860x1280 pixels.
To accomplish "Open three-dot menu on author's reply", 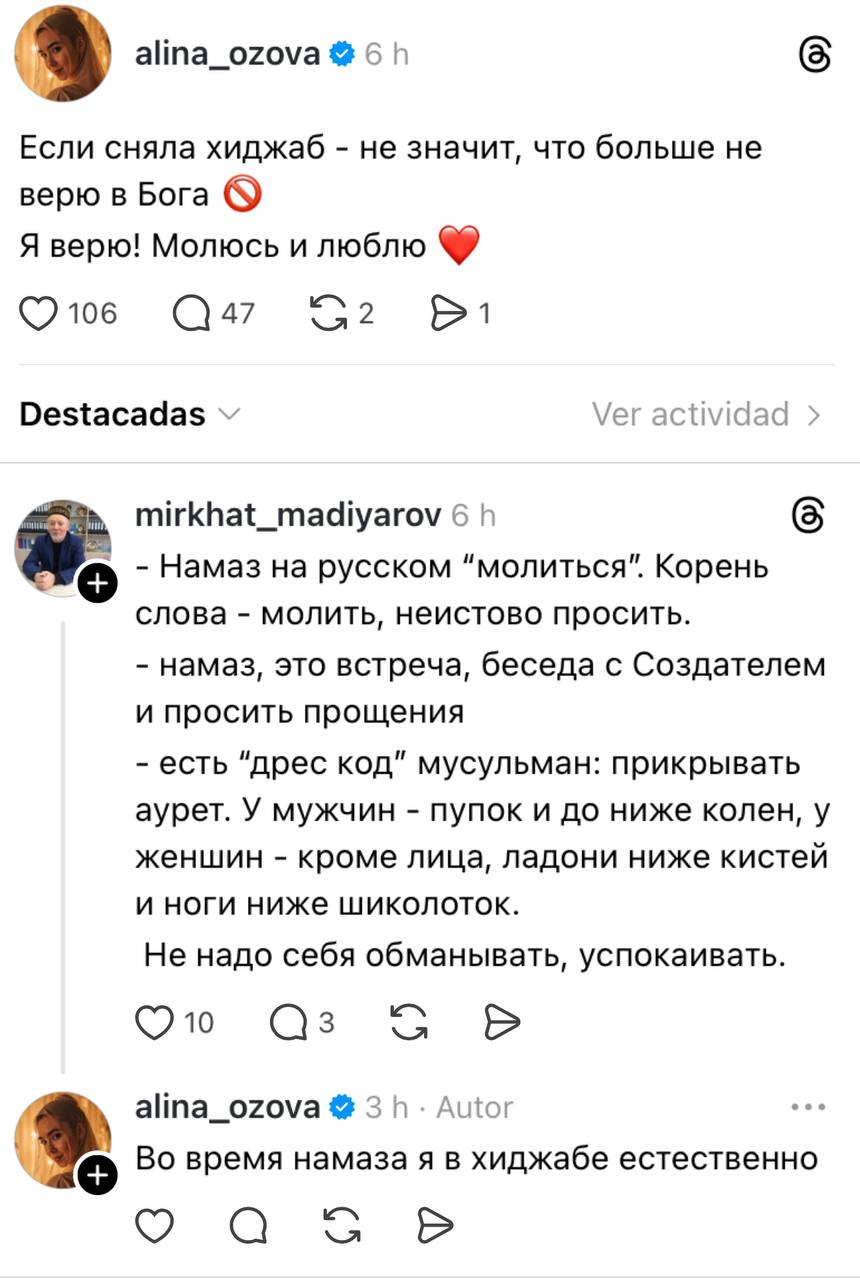I will click(807, 1108).
